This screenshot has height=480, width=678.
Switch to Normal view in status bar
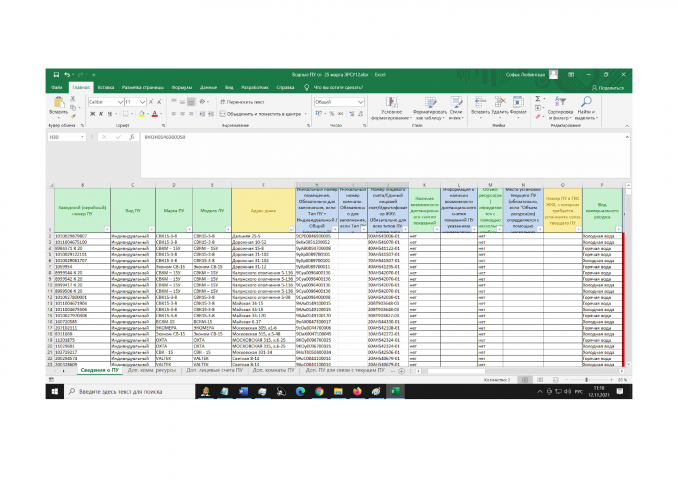pyautogui.click(x=524, y=380)
